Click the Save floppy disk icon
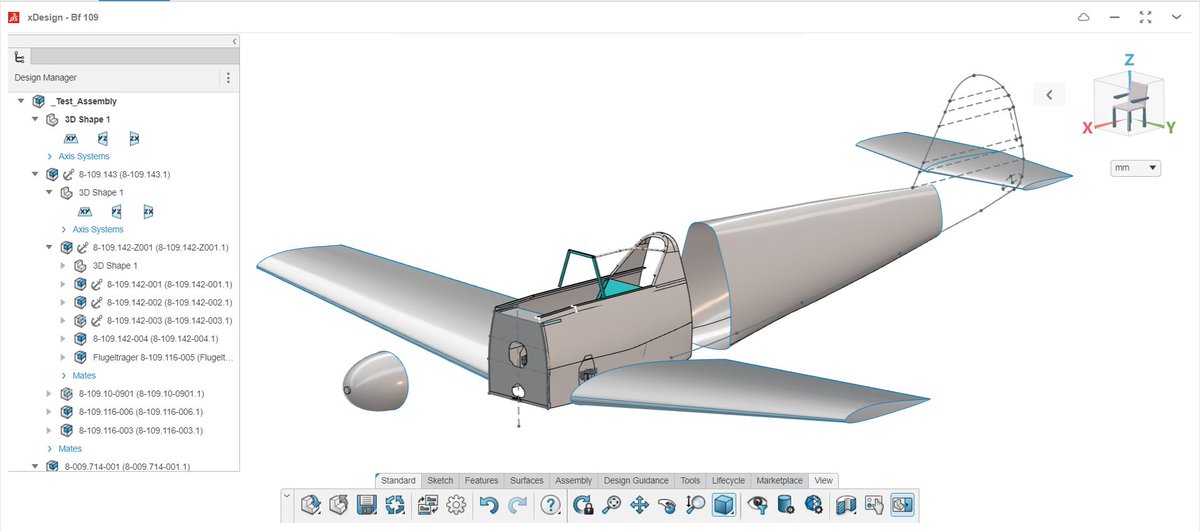This screenshot has height=531, width=1200. coord(366,505)
